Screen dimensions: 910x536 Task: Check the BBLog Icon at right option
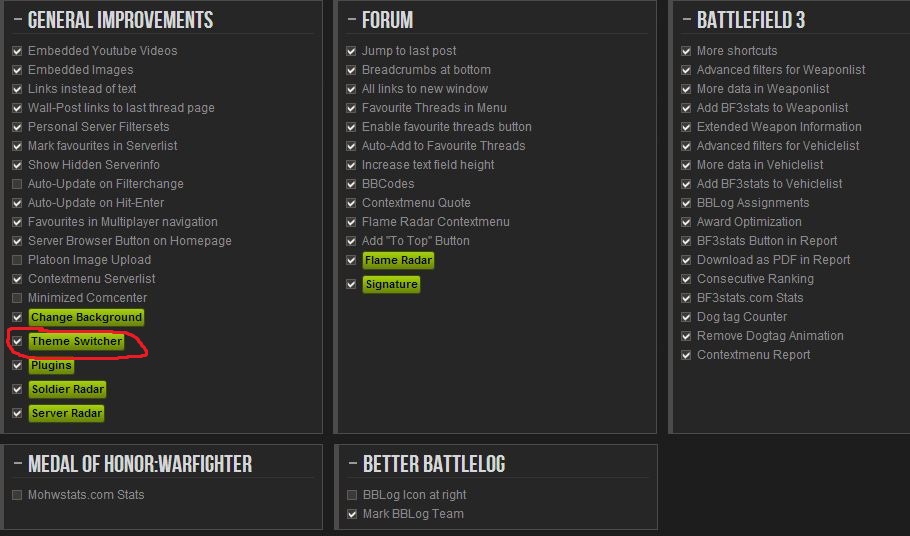click(x=352, y=495)
